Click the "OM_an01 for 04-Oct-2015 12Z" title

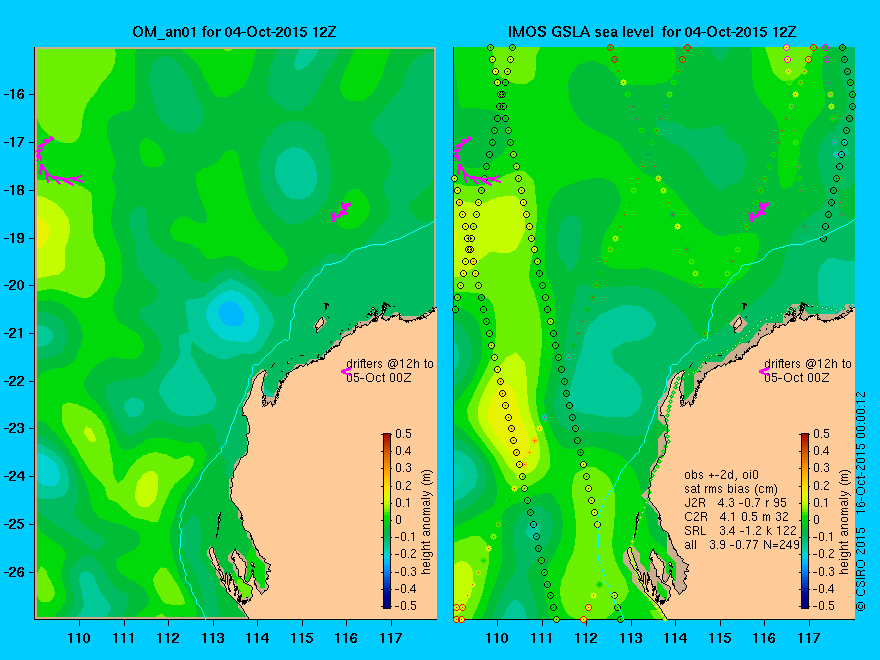(234, 32)
